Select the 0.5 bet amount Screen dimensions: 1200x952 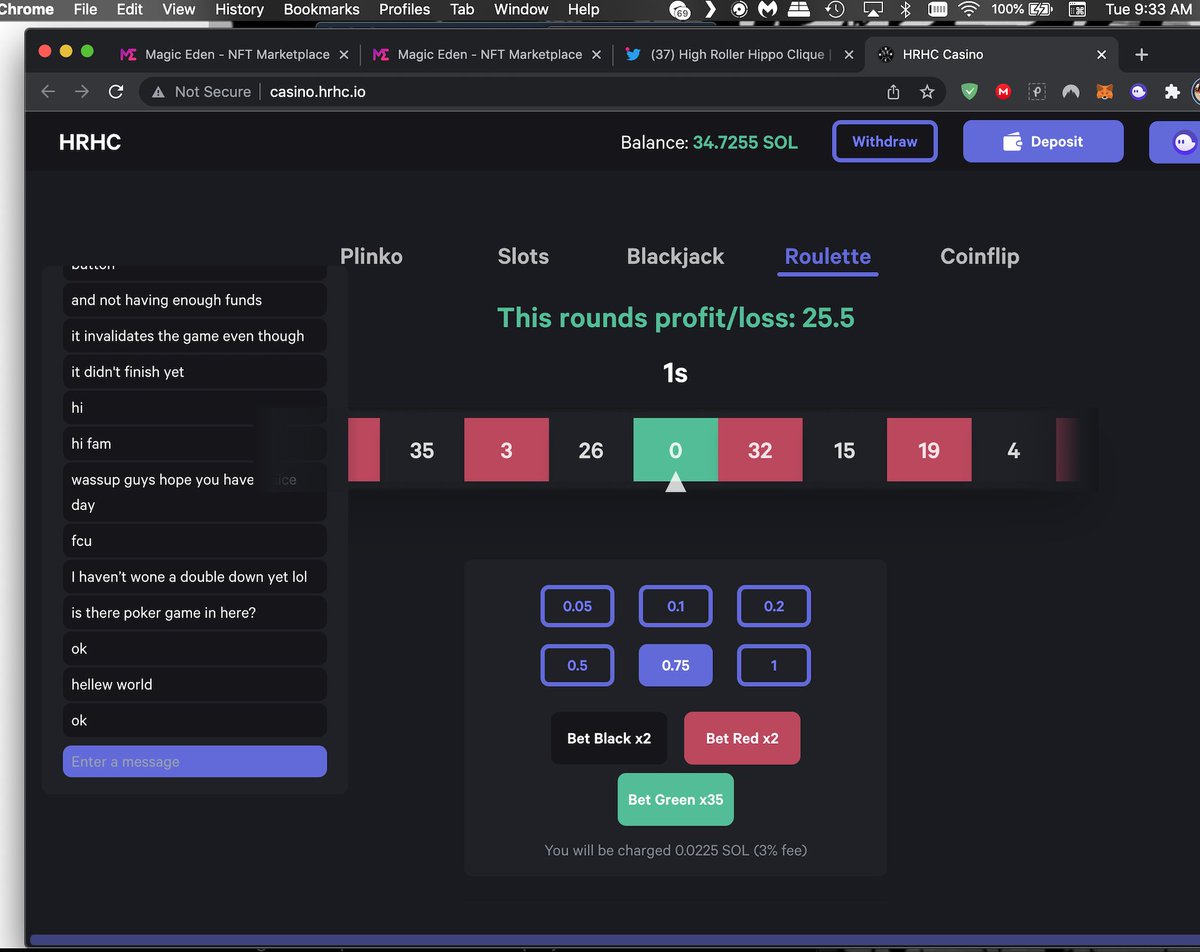[x=577, y=665]
